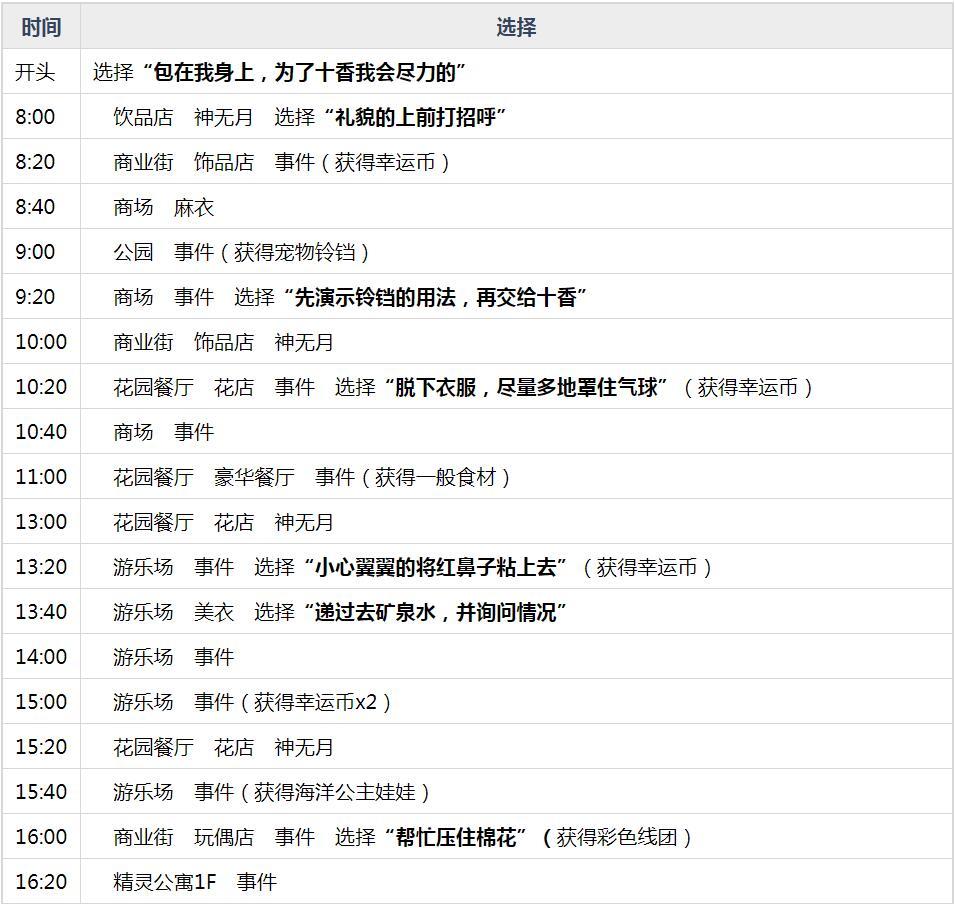The height and width of the screenshot is (904, 955).
Task: Click the 11:00 time cell
Action: pos(41,476)
